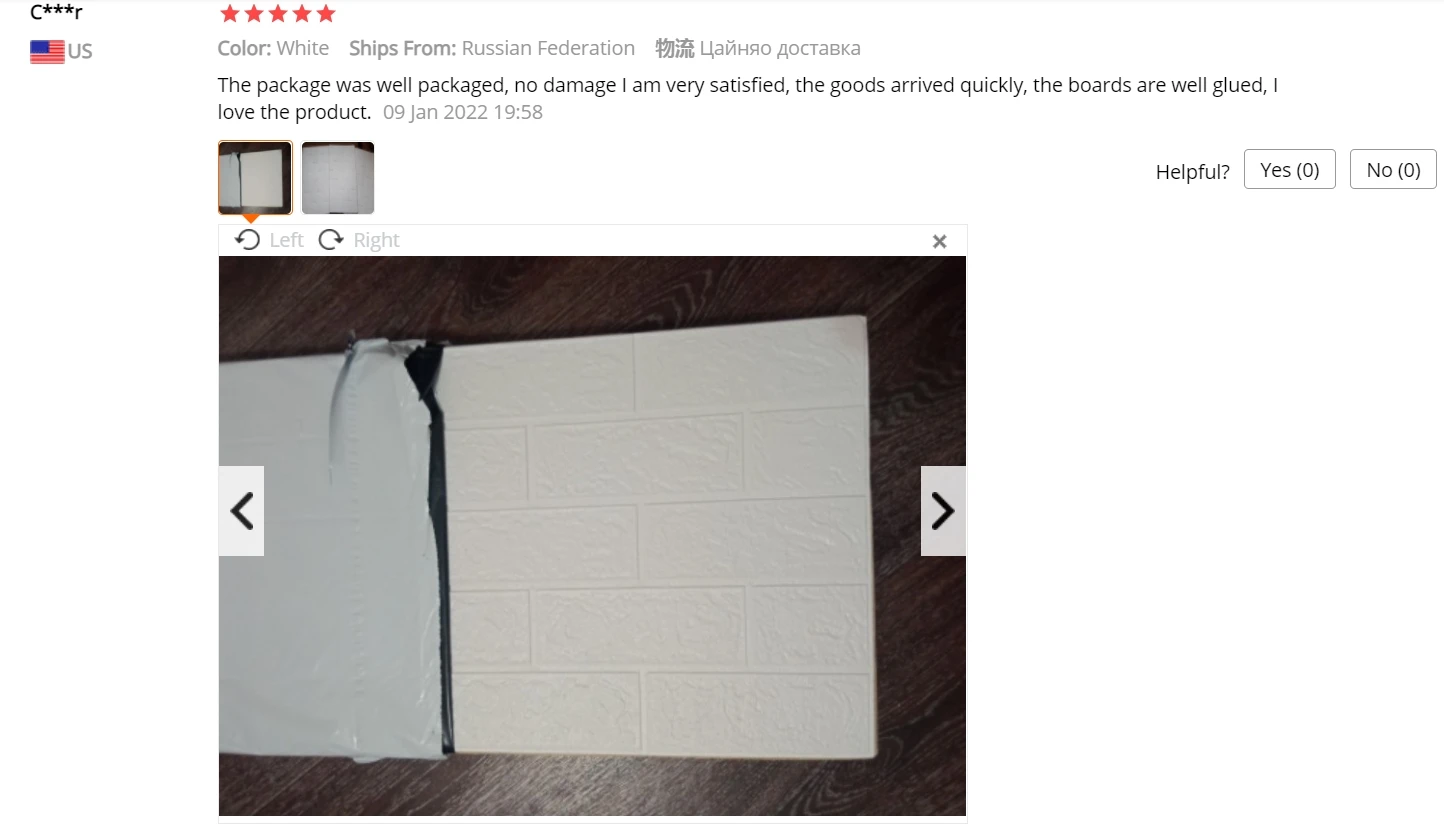Click the enlarged brick wall panel photo
The image size is (1444, 830).
pyautogui.click(x=592, y=536)
